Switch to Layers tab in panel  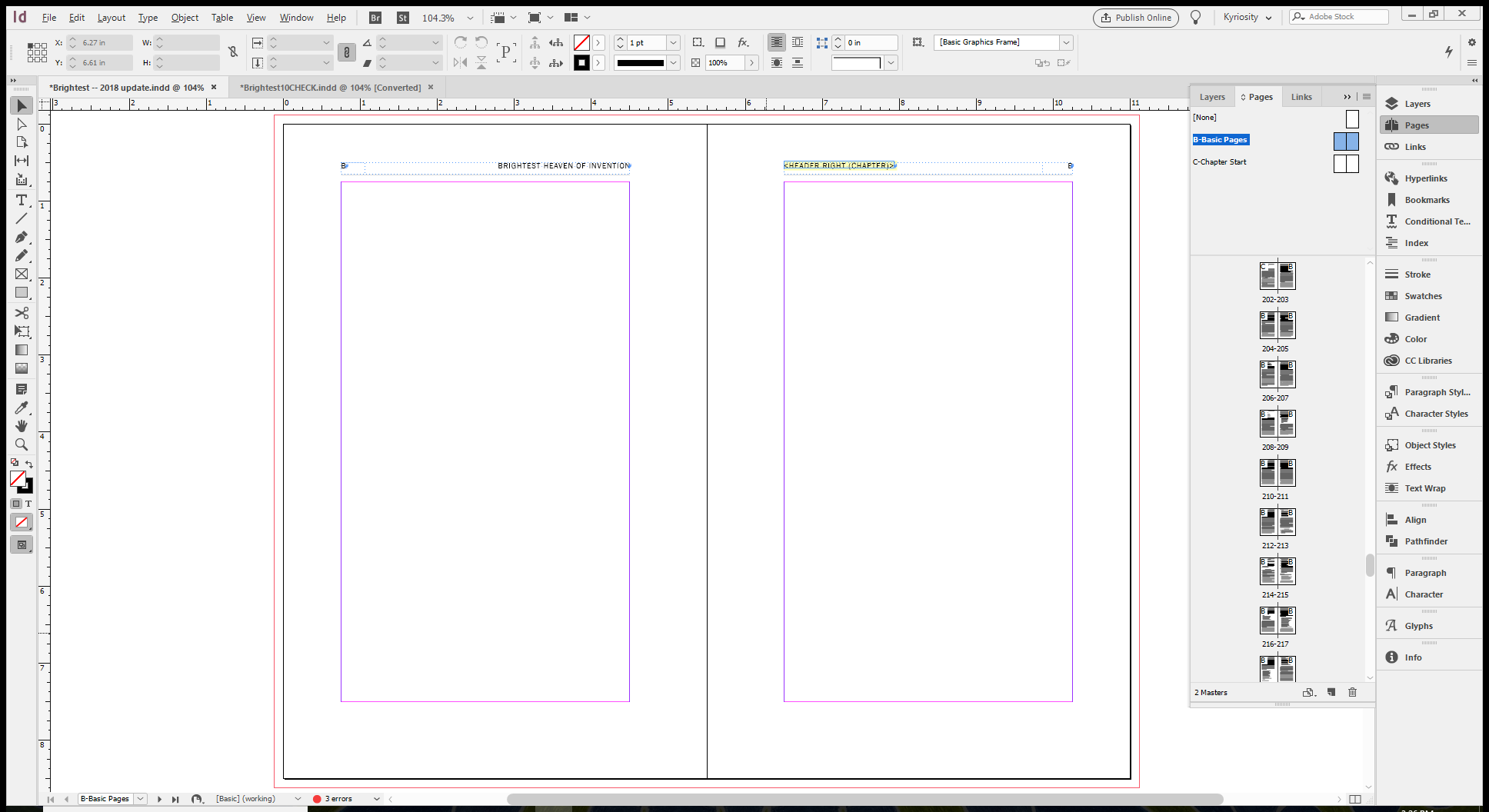[1212, 97]
